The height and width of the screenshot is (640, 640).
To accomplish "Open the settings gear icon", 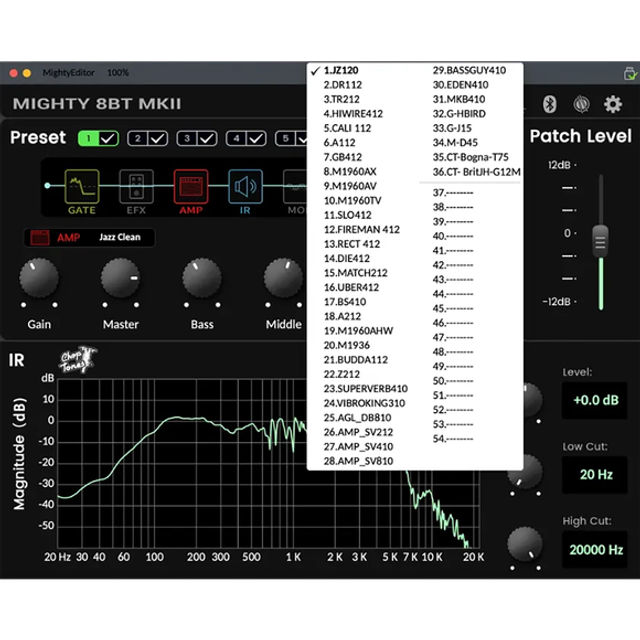I will click(x=612, y=104).
